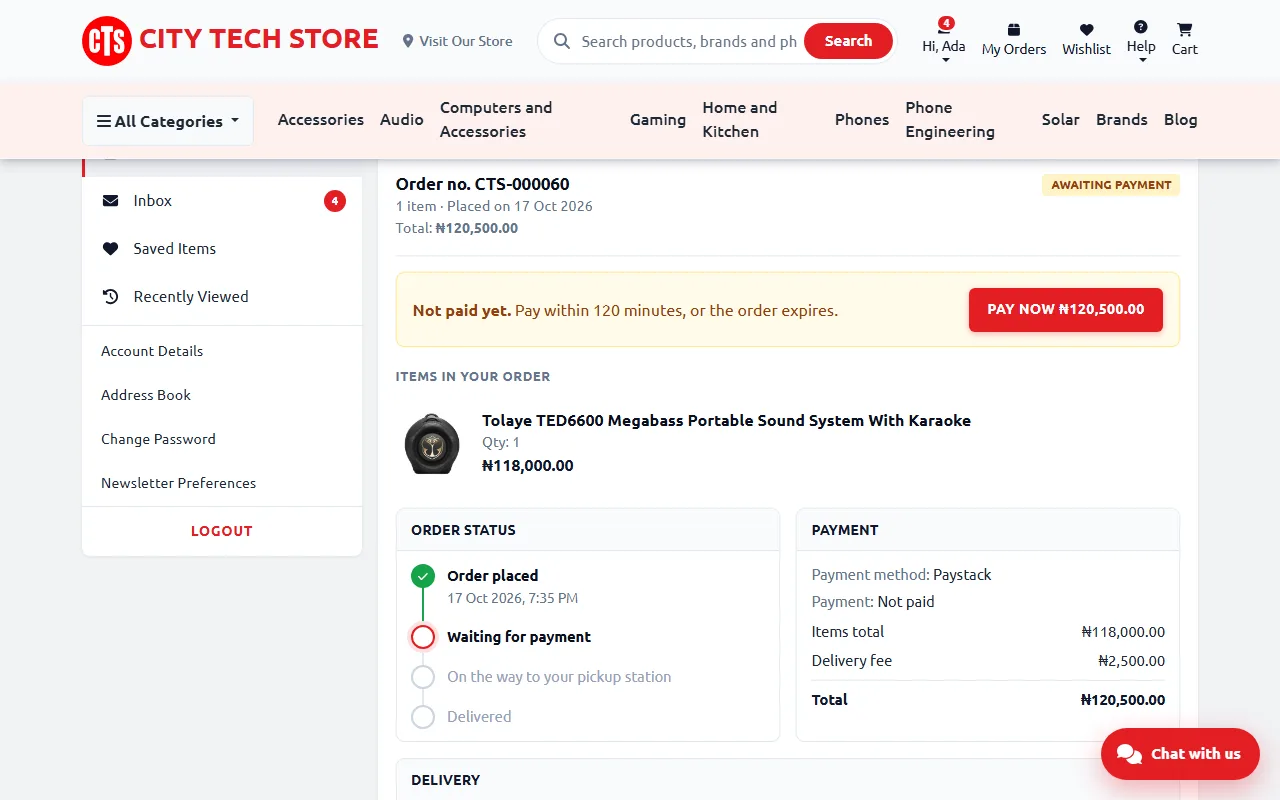
Task: Go to Change Password
Action: pos(158,439)
